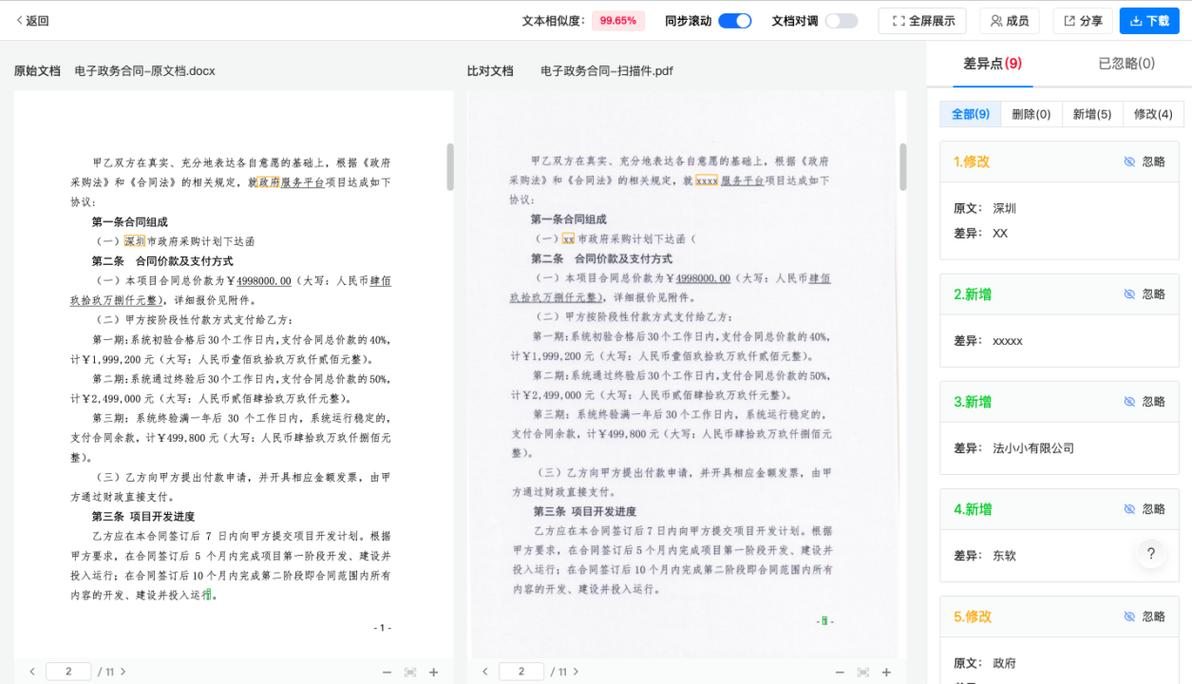Open the help question mark button

point(1151,554)
